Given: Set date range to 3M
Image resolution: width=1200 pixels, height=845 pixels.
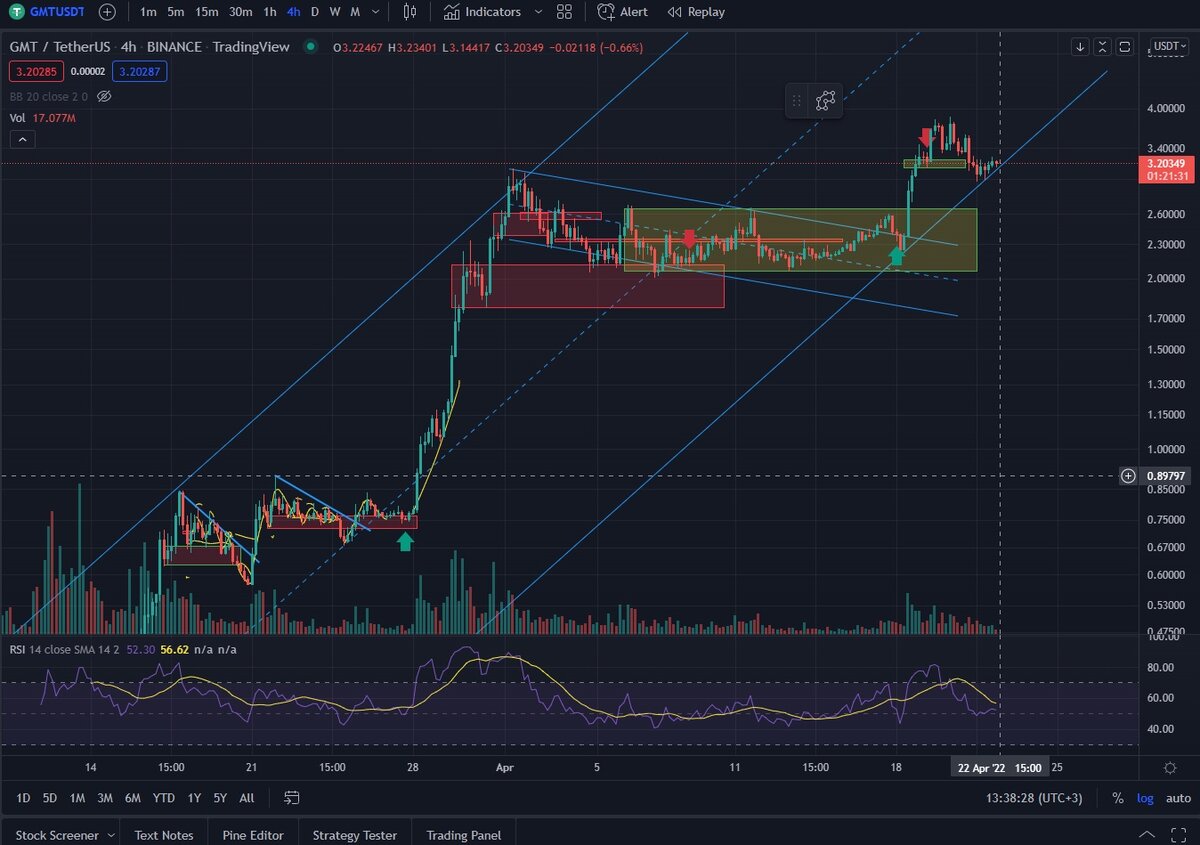Looking at the screenshot, I should pos(105,798).
